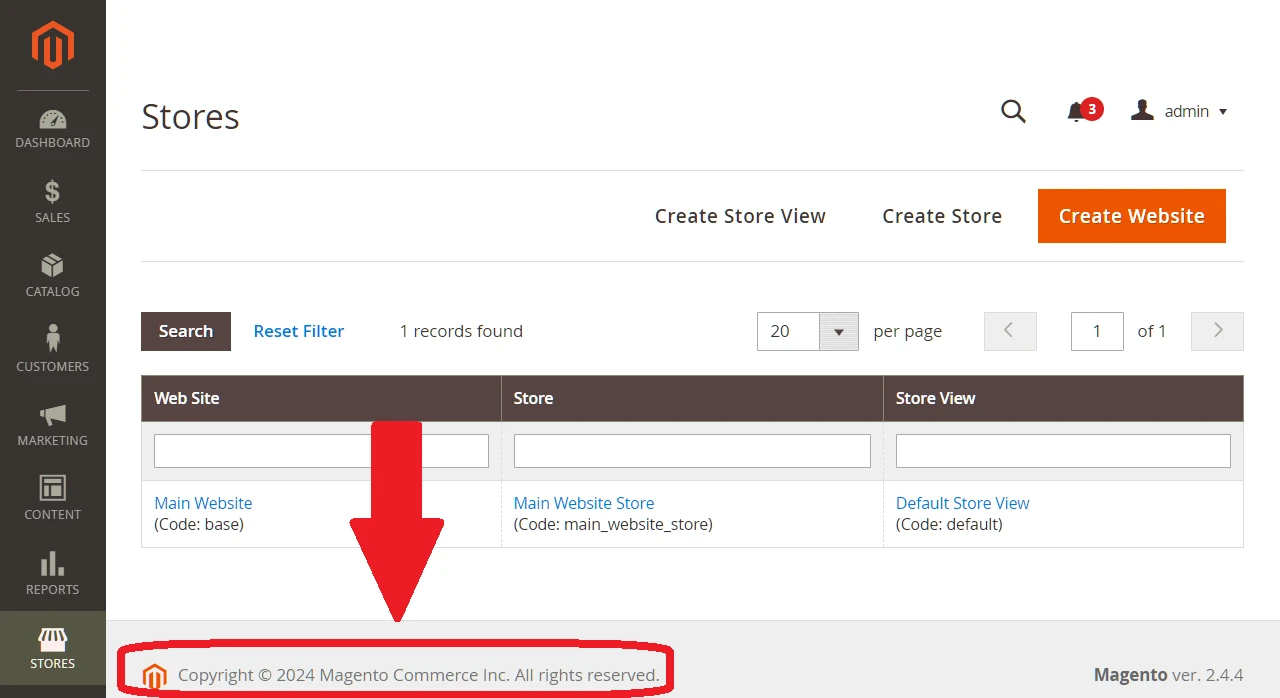Select the Stores storefront menu item
The height and width of the screenshot is (698, 1280).
click(x=52, y=648)
